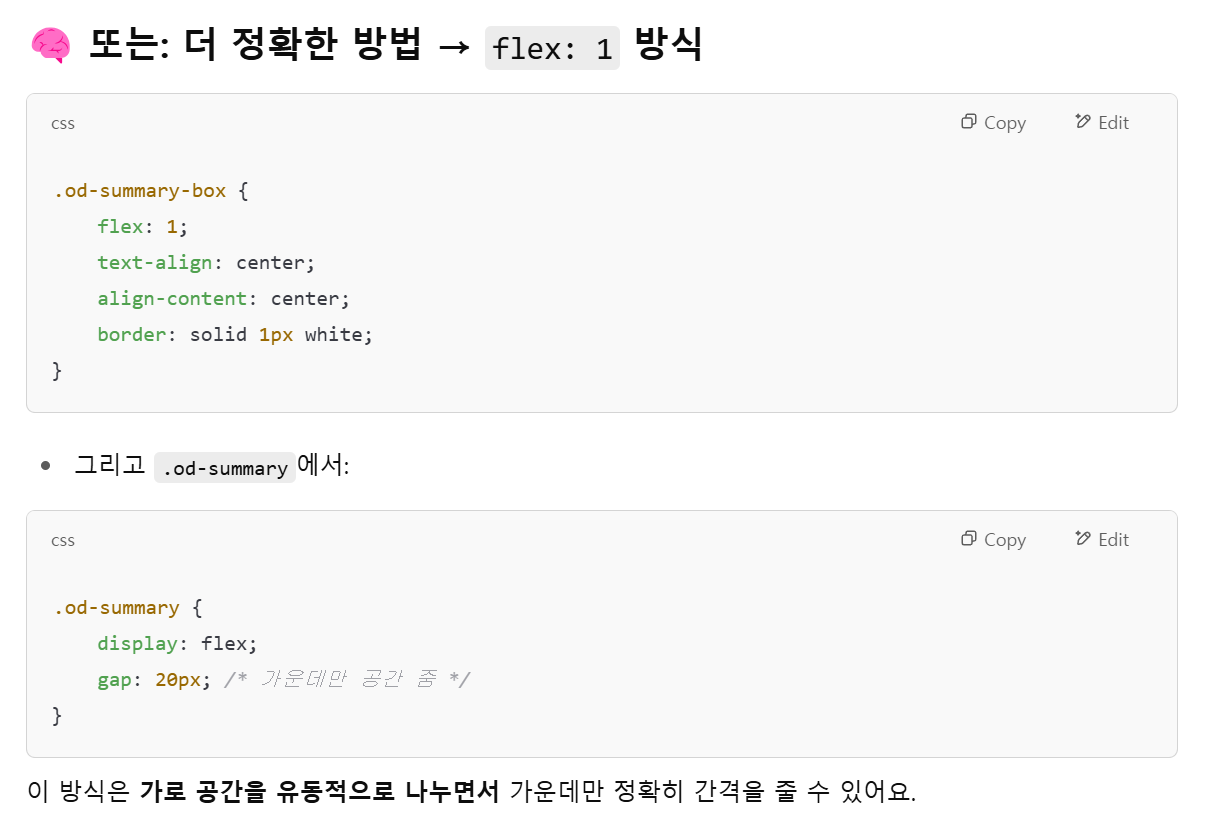The width and height of the screenshot is (1207, 831).
Task: Click the pink brain emoji in the heading
Action: [x=50, y=45]
